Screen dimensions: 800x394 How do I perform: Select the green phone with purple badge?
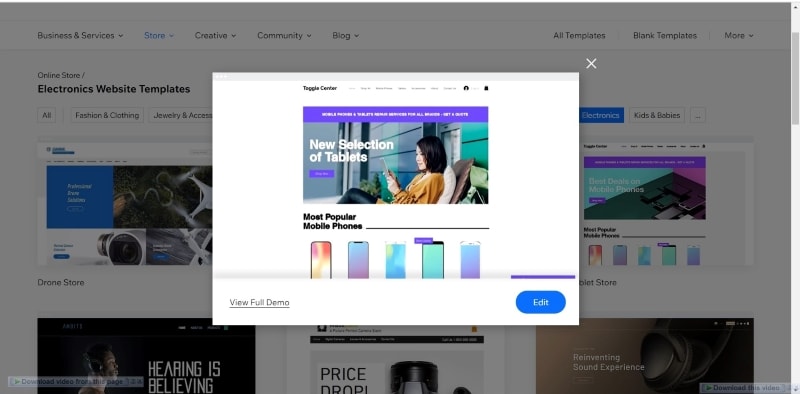[433, 260]
